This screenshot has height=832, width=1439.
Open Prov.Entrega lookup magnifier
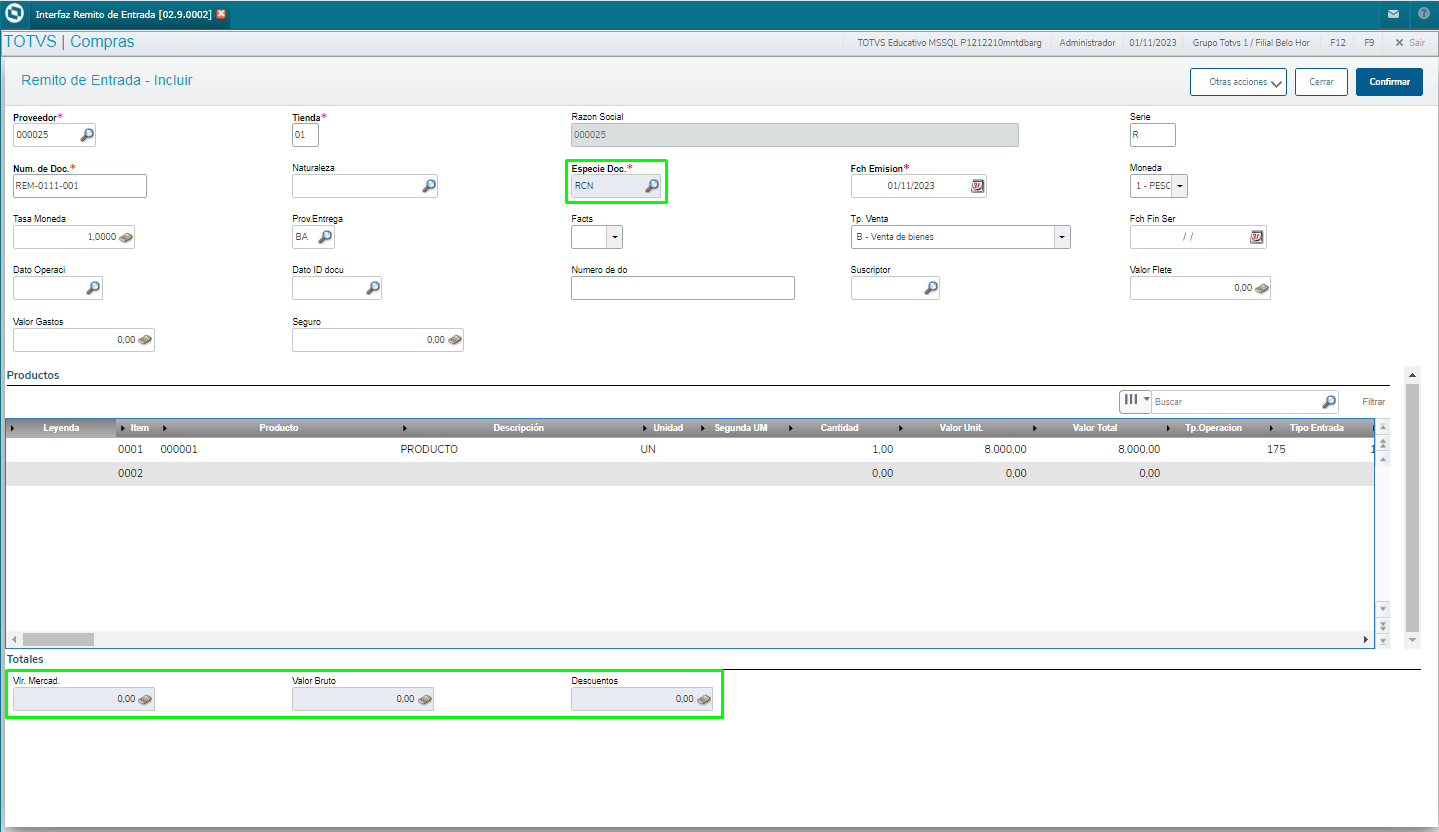[x=325, y=237]
